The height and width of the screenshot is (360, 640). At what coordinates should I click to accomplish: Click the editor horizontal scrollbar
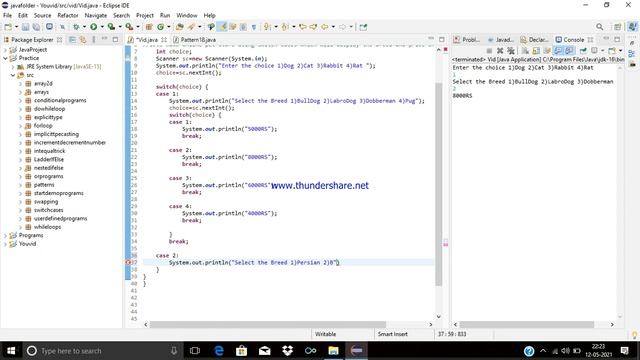(268, 324)
